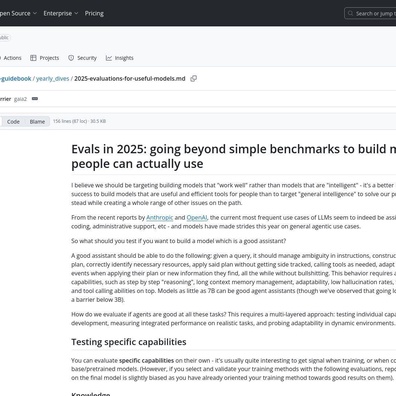This screenshot has height=396, width=396.
Task: Switch to the Security tab
Action: (x=83, y=58)
